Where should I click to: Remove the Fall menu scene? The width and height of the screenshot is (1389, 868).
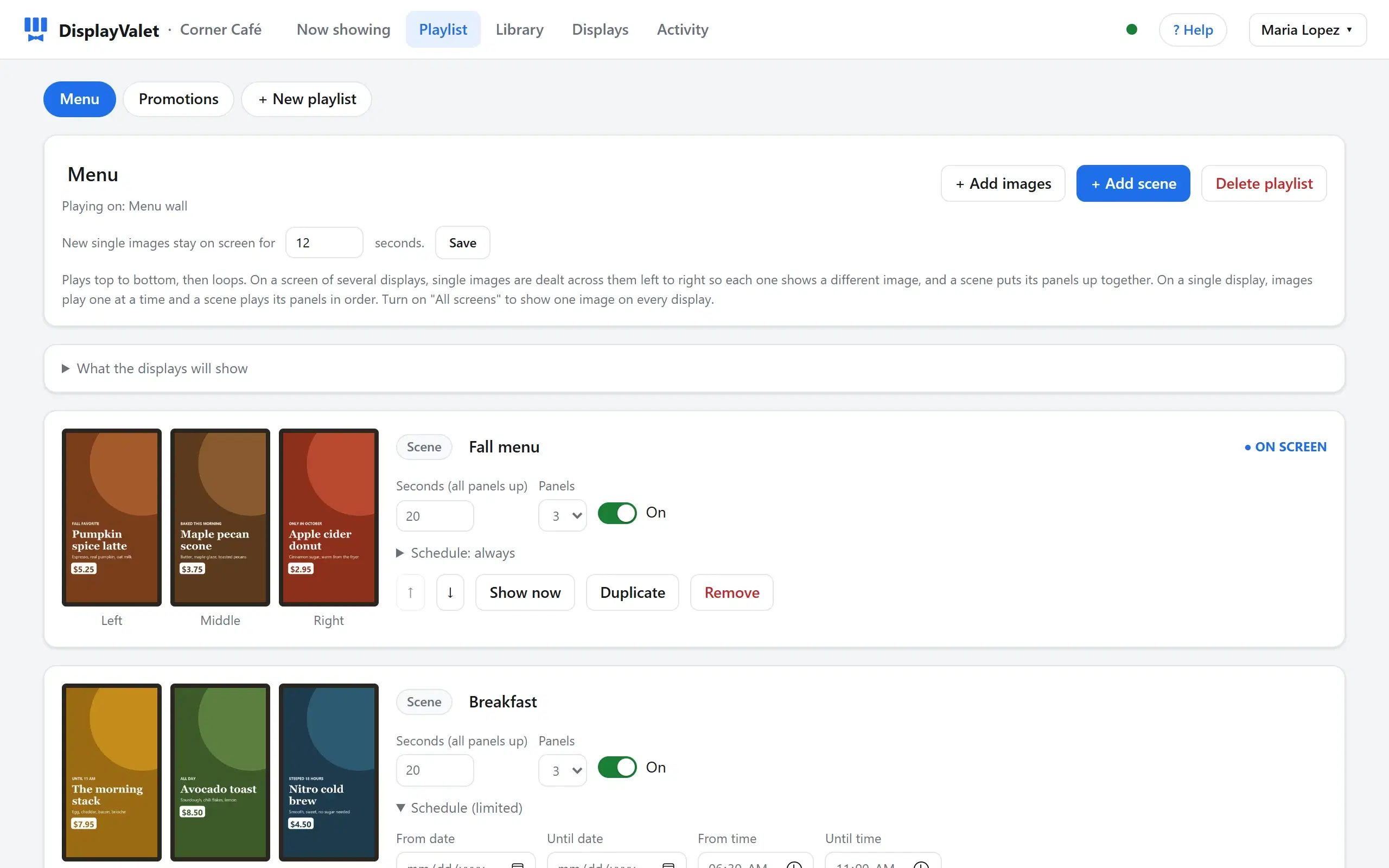(x=732, y=592)
